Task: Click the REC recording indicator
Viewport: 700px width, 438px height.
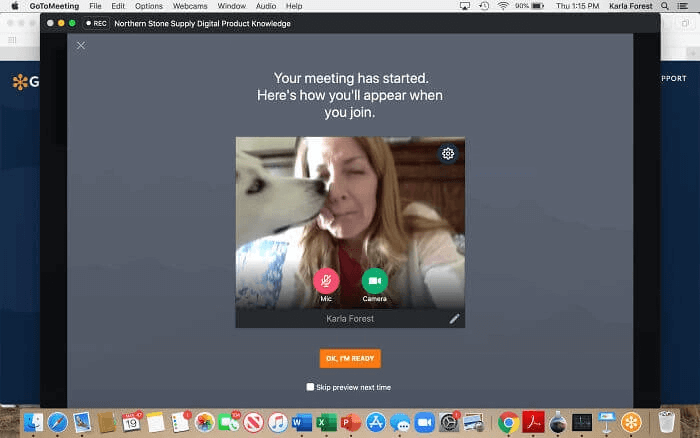Action: (96, 23)
